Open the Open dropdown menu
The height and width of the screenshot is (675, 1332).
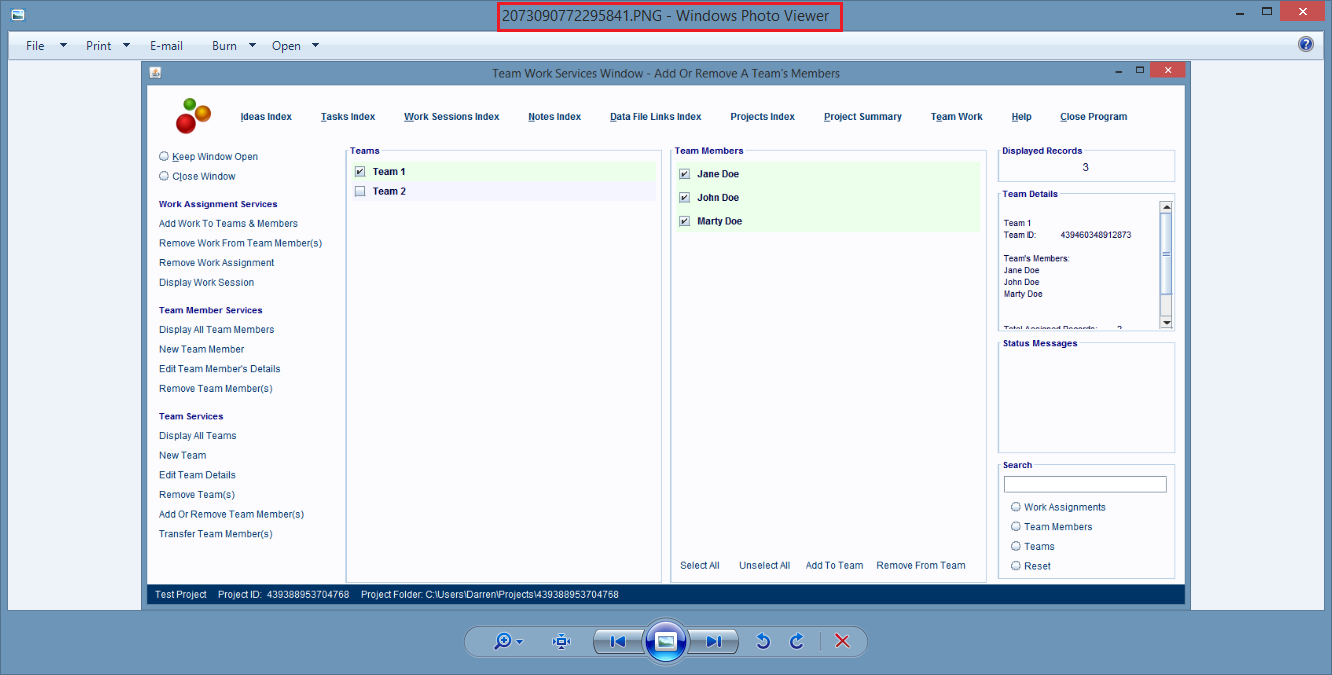(x=296, y=46)
